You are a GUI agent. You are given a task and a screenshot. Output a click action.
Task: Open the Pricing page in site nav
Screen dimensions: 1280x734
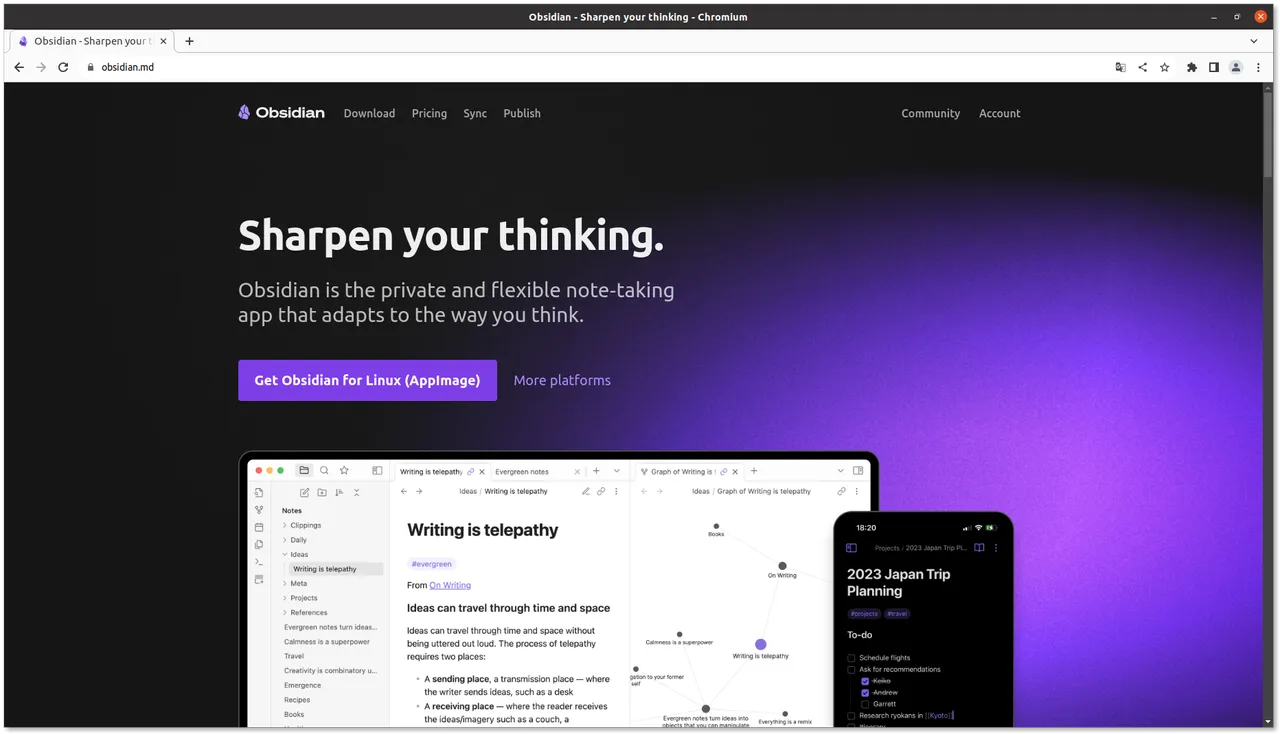(x=429, y=113)
